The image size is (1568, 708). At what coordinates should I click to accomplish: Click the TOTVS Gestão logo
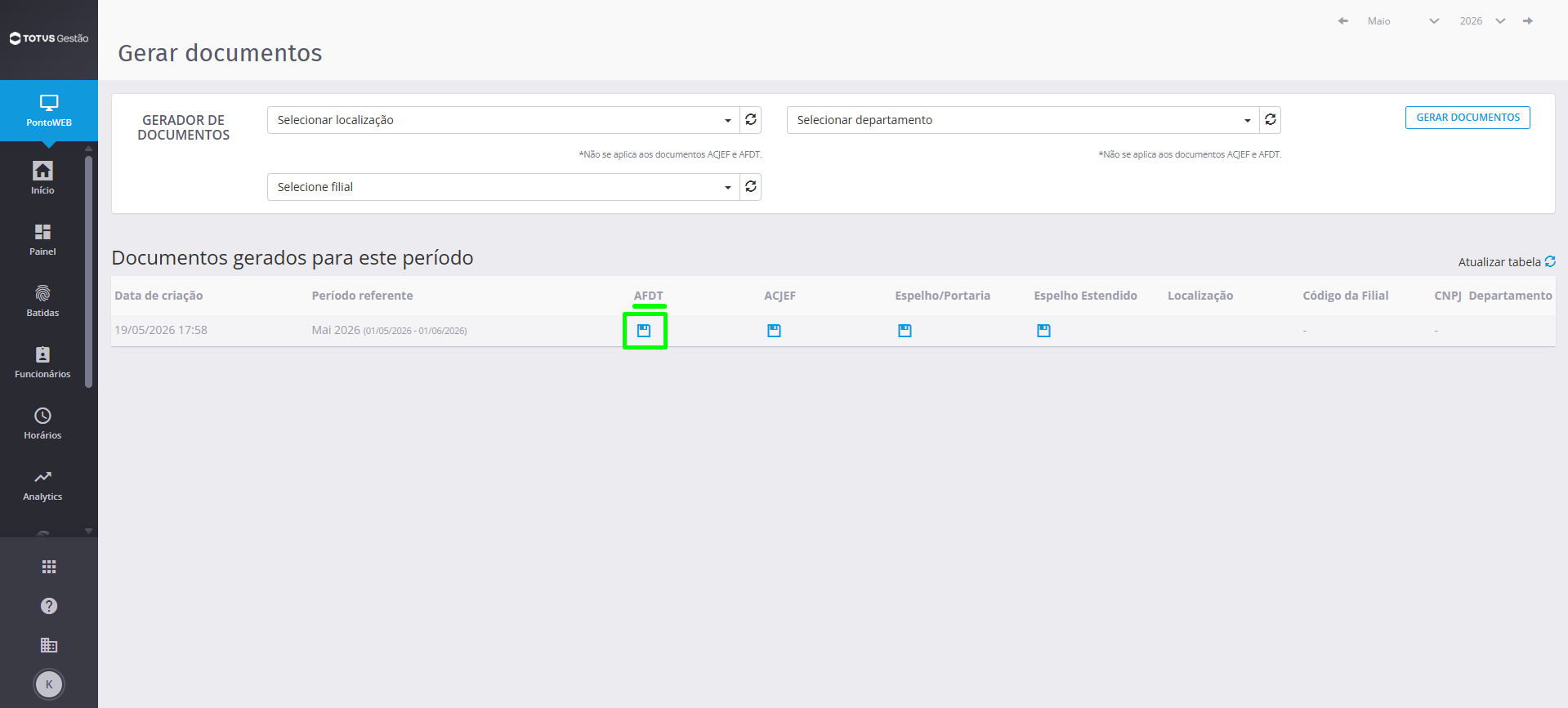[x=49, y=38]
